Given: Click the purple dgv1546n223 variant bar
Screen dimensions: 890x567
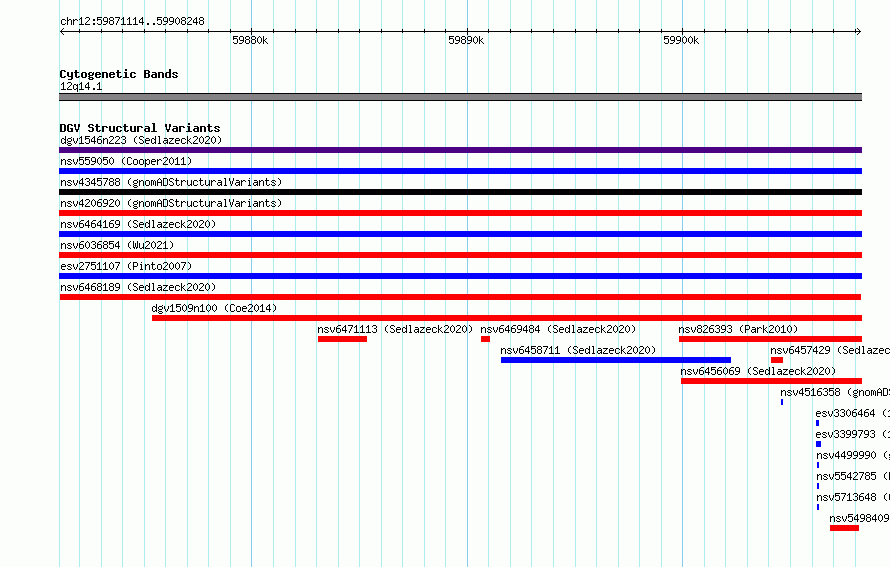Looking at the screenshot, I should pos(460,150).
